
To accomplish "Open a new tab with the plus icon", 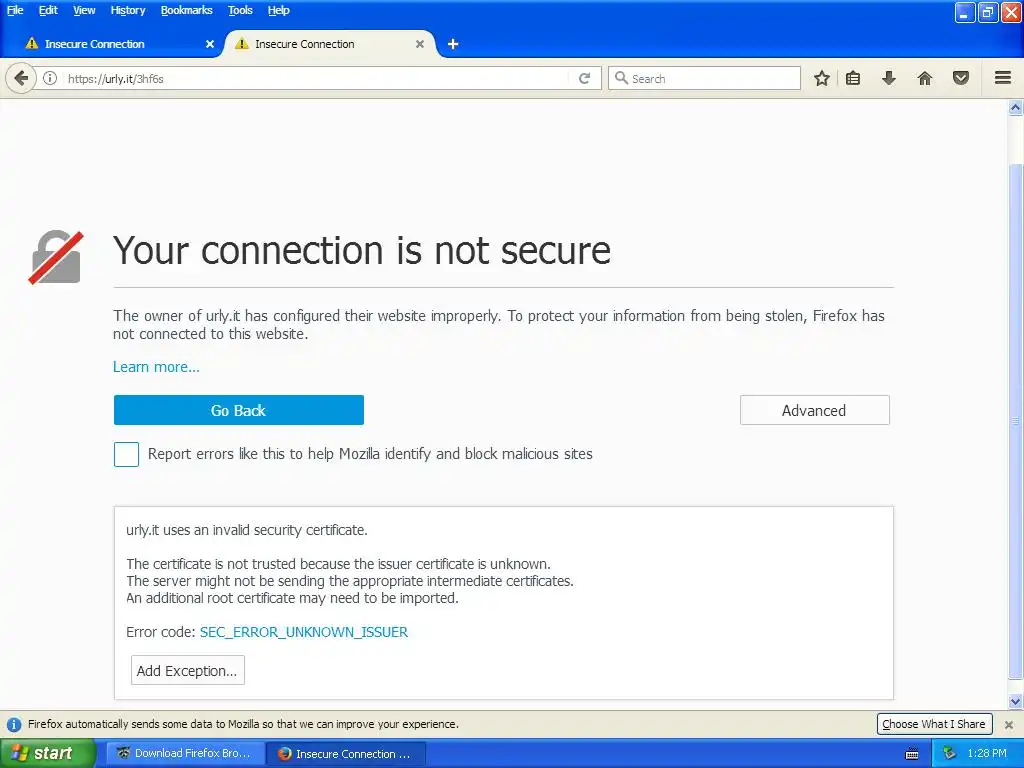I will pyautogui.click(x=453, y=44).
